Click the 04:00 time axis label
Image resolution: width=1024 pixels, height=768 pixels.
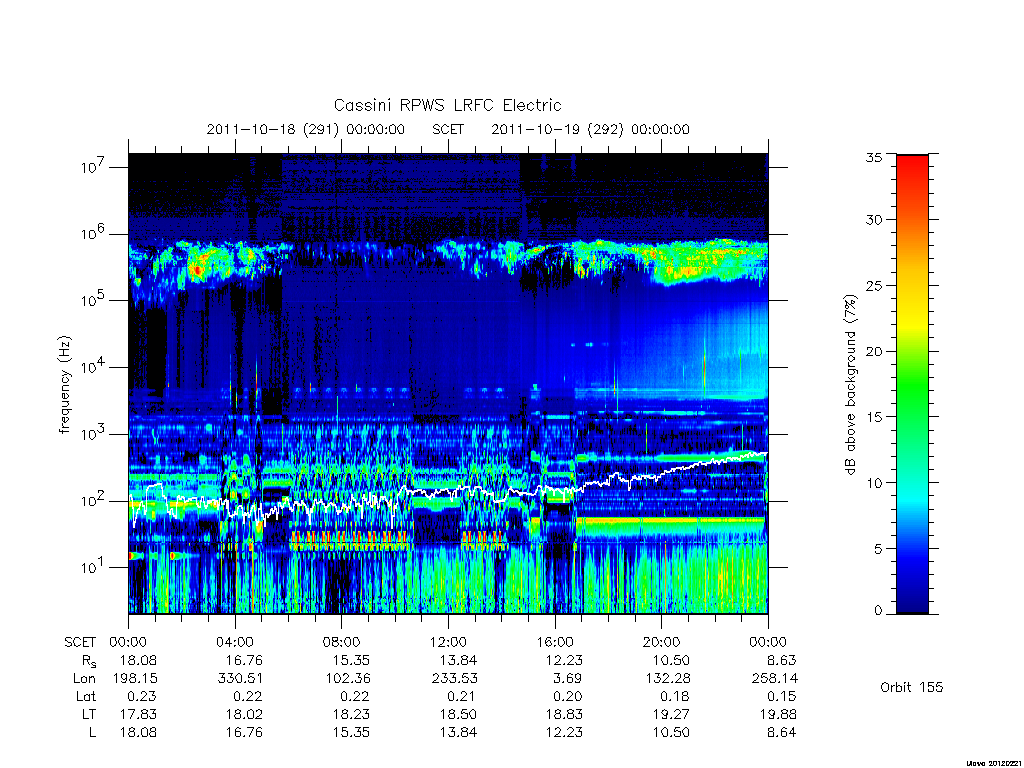pos(234,642)
